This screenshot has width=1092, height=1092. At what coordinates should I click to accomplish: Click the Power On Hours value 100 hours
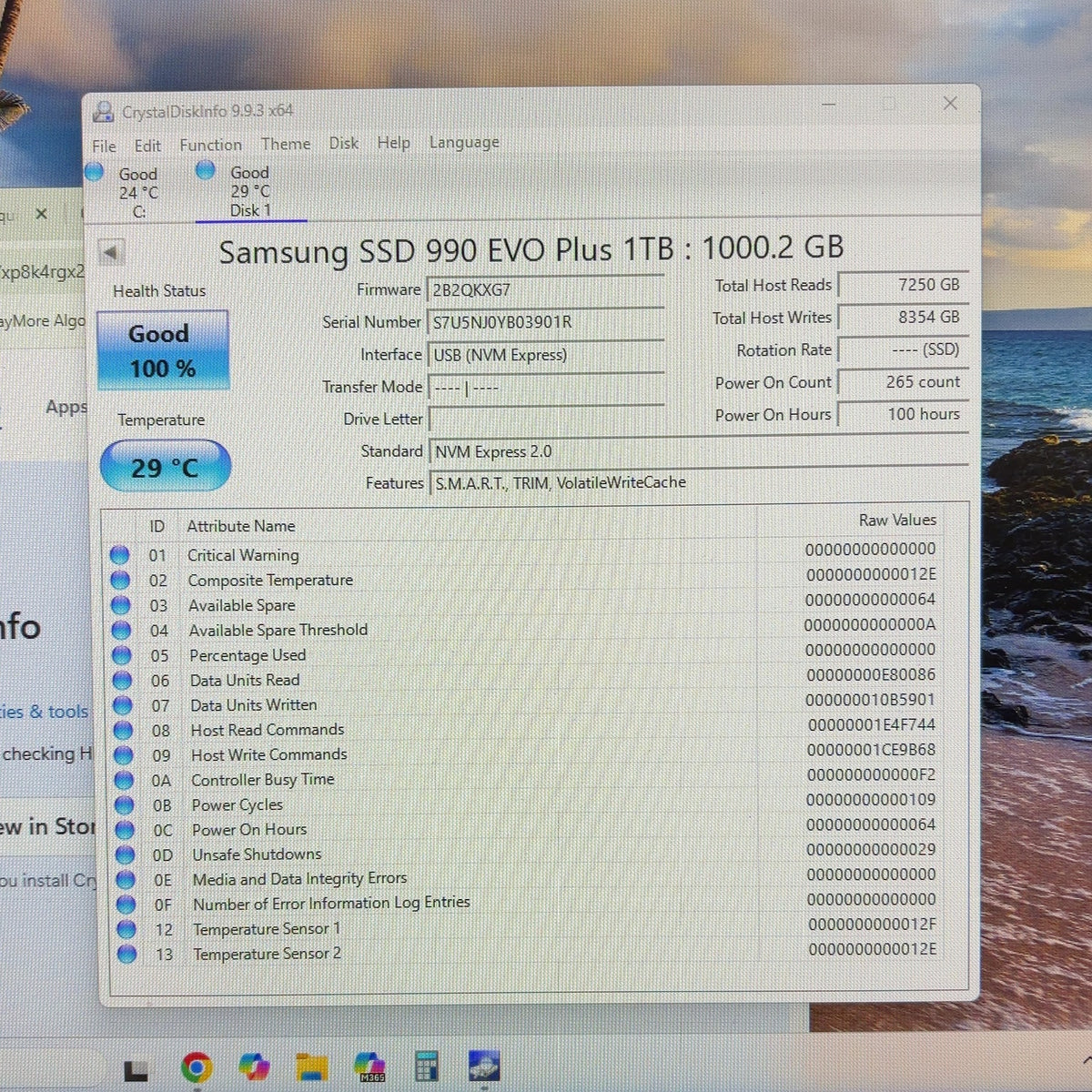tap(903, 414)
